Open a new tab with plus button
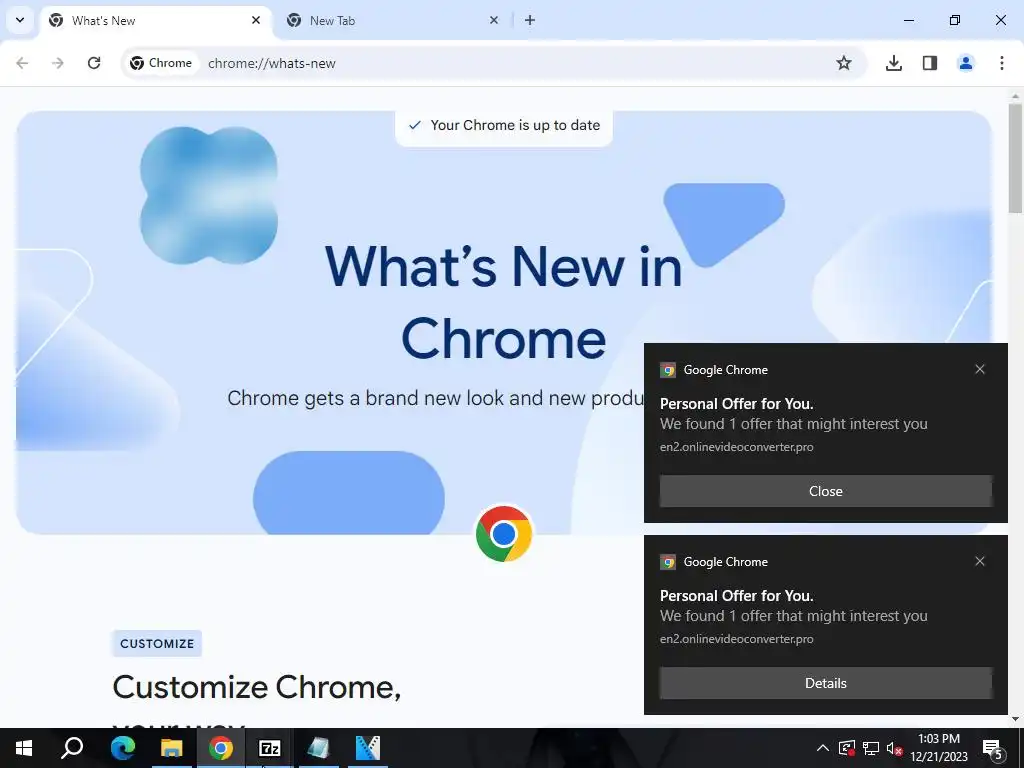Viewport: 1024px width, 768px height. (x=530, y=20)
